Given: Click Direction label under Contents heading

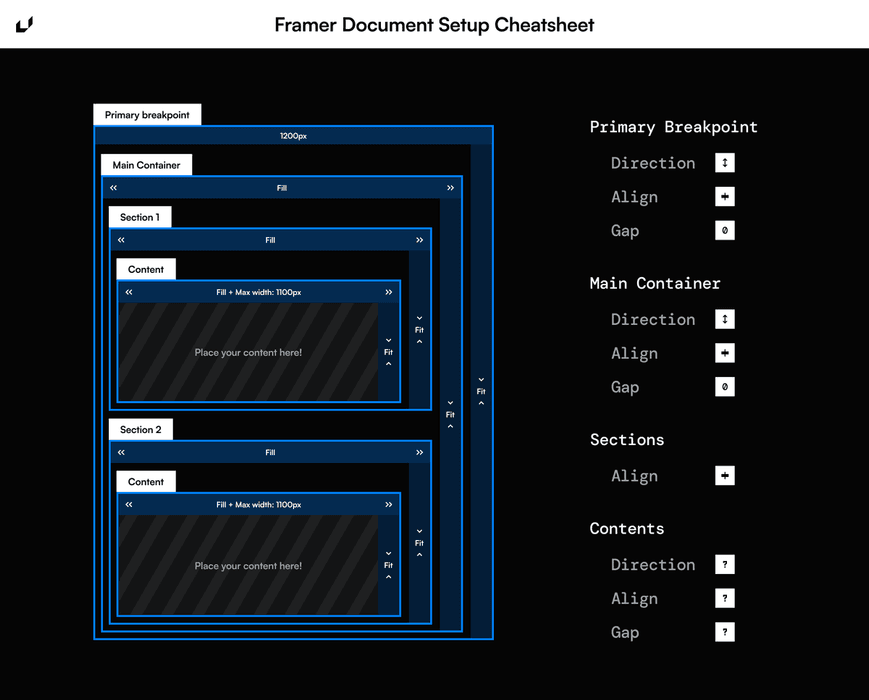Looking at the screenshot, I should pyautogui.click(x=653, y=564).
